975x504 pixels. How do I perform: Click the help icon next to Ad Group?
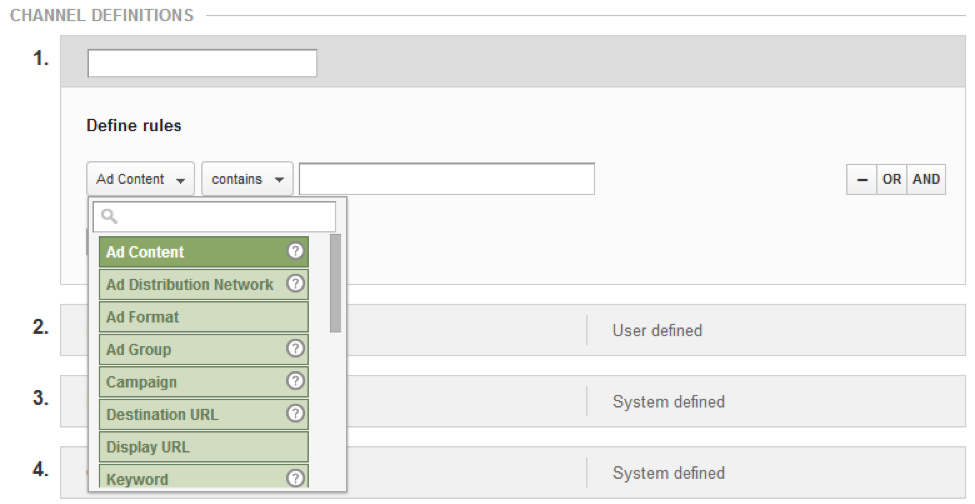click(295, 349)
